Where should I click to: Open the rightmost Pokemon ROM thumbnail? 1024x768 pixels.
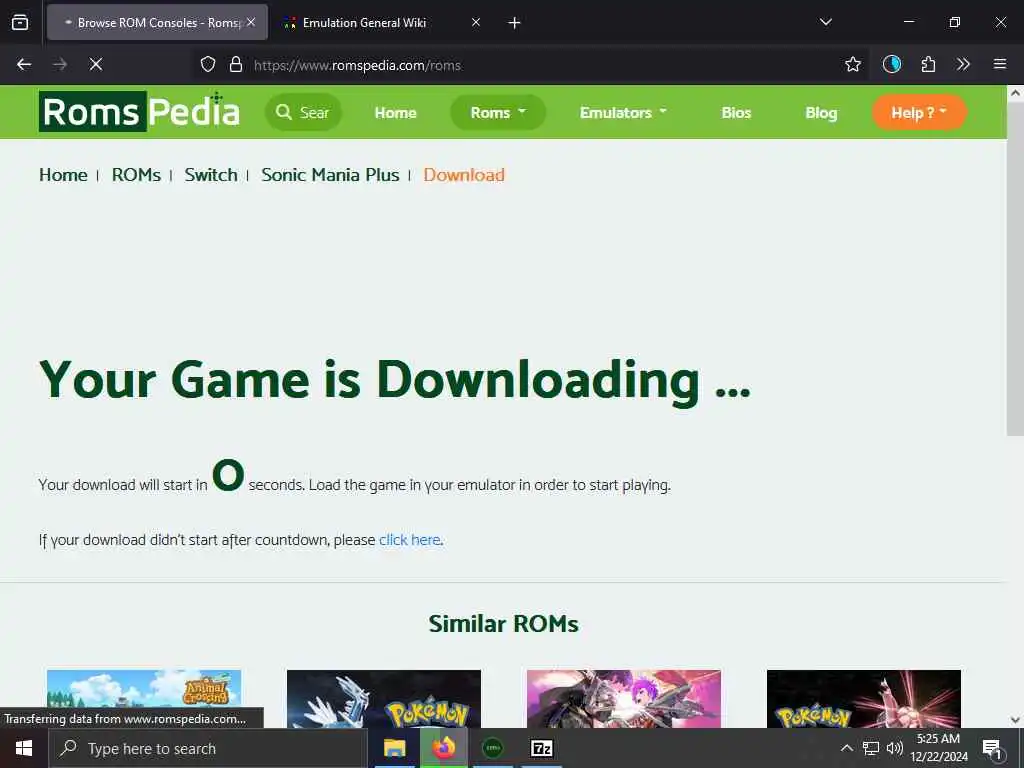point(863,698)
